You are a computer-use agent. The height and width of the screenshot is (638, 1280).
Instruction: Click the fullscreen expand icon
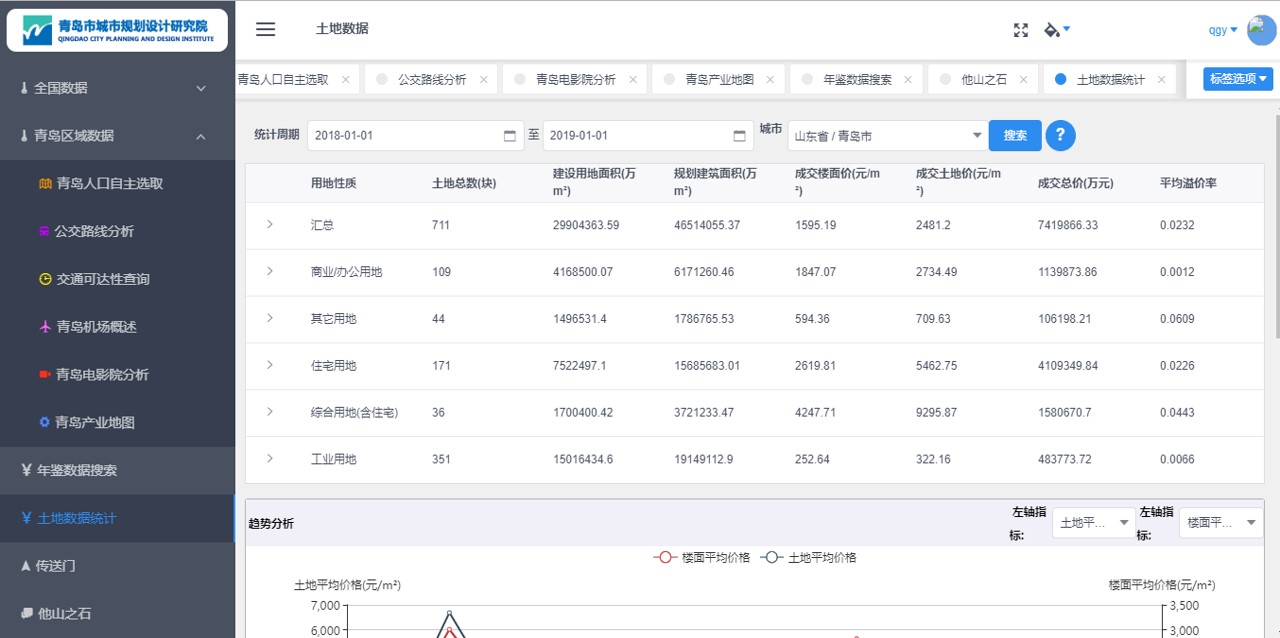tap(1021, 30)
